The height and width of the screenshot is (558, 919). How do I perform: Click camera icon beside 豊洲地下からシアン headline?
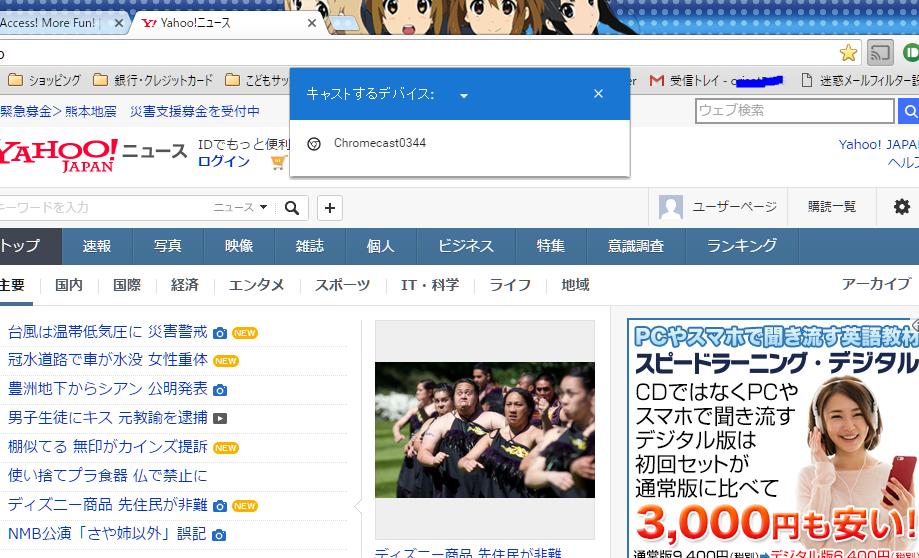click(x=220, y=390)
